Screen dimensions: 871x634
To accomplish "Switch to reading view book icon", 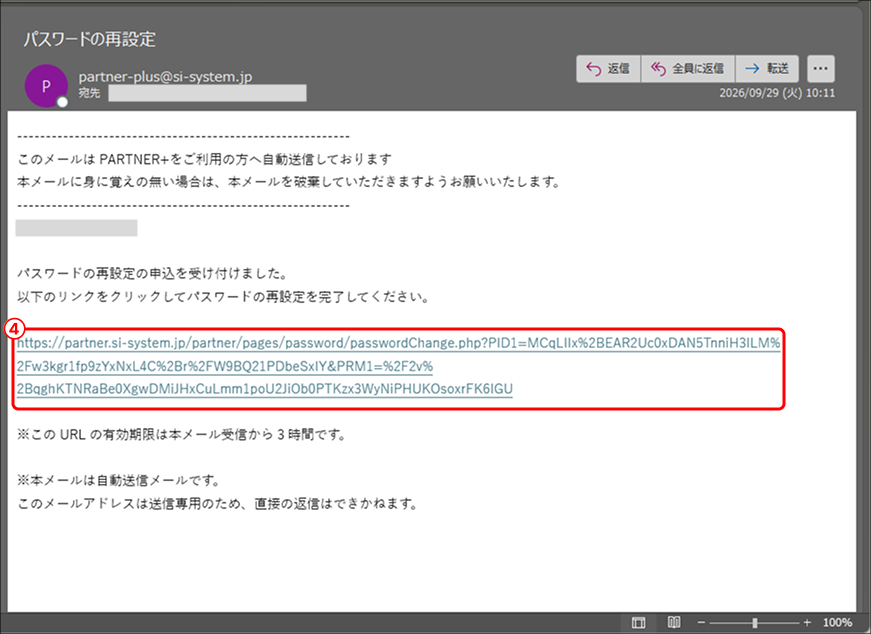I will coord(674,622).
